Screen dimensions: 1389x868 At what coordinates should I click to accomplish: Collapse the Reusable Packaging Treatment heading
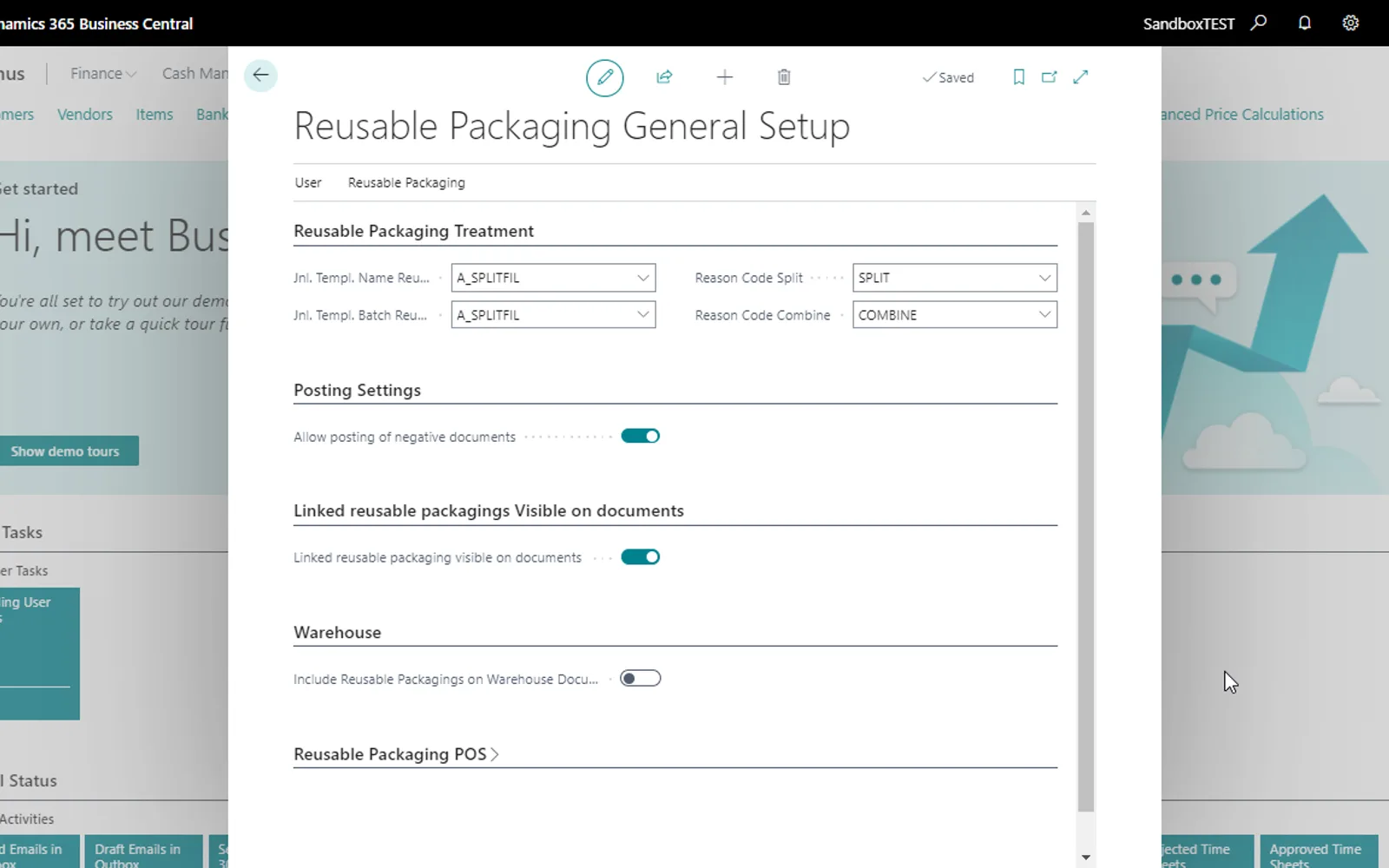pos(413,231)
